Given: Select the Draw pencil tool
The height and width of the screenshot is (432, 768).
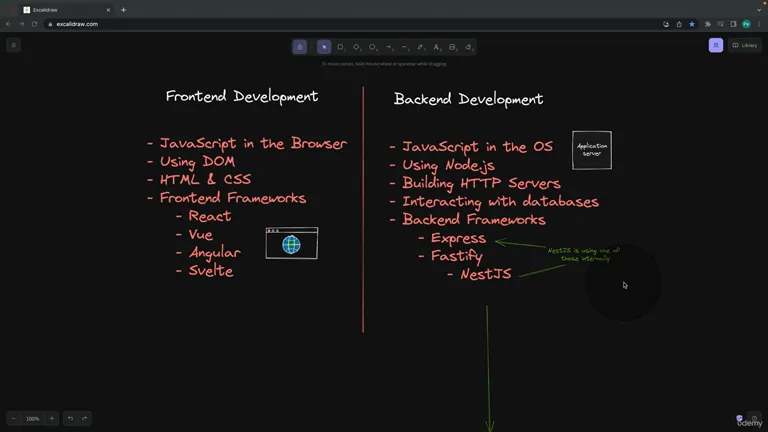Looking at the screenshot, I should tap(421, 47).
